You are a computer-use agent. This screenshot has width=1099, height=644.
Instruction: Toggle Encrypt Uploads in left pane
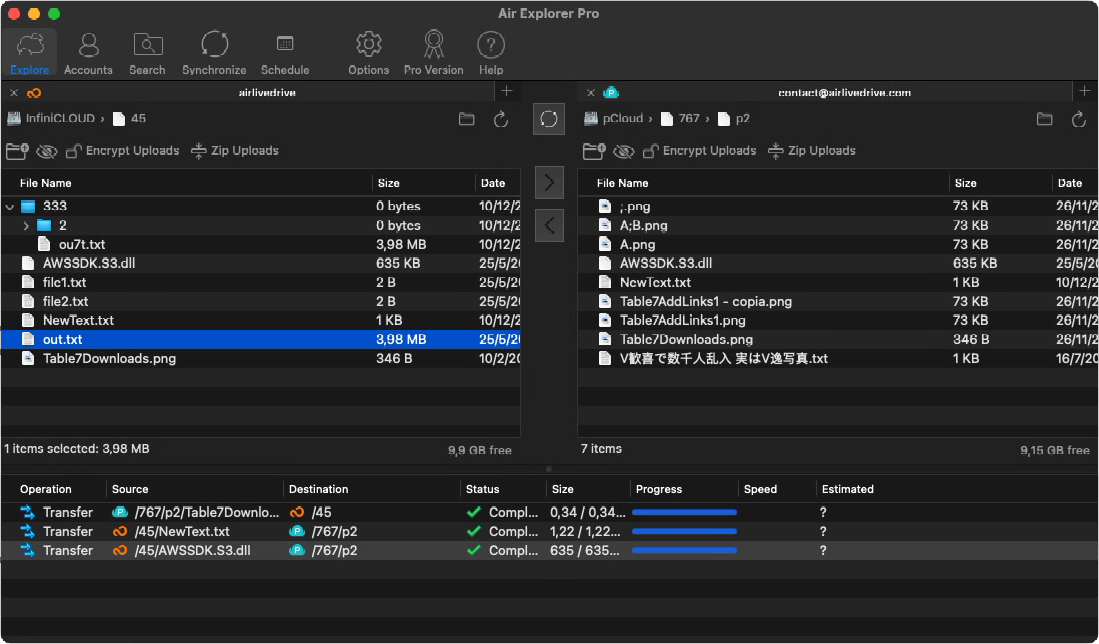pyautogui.click(x=122, y=151)
